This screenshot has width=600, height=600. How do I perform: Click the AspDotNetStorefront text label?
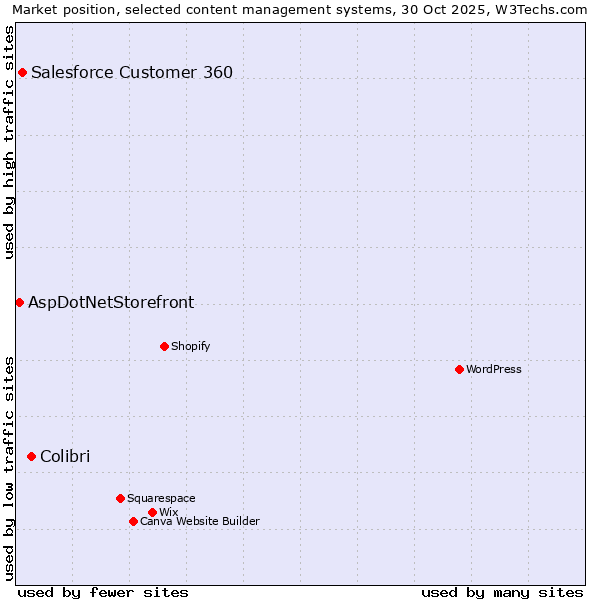point(111,302)
